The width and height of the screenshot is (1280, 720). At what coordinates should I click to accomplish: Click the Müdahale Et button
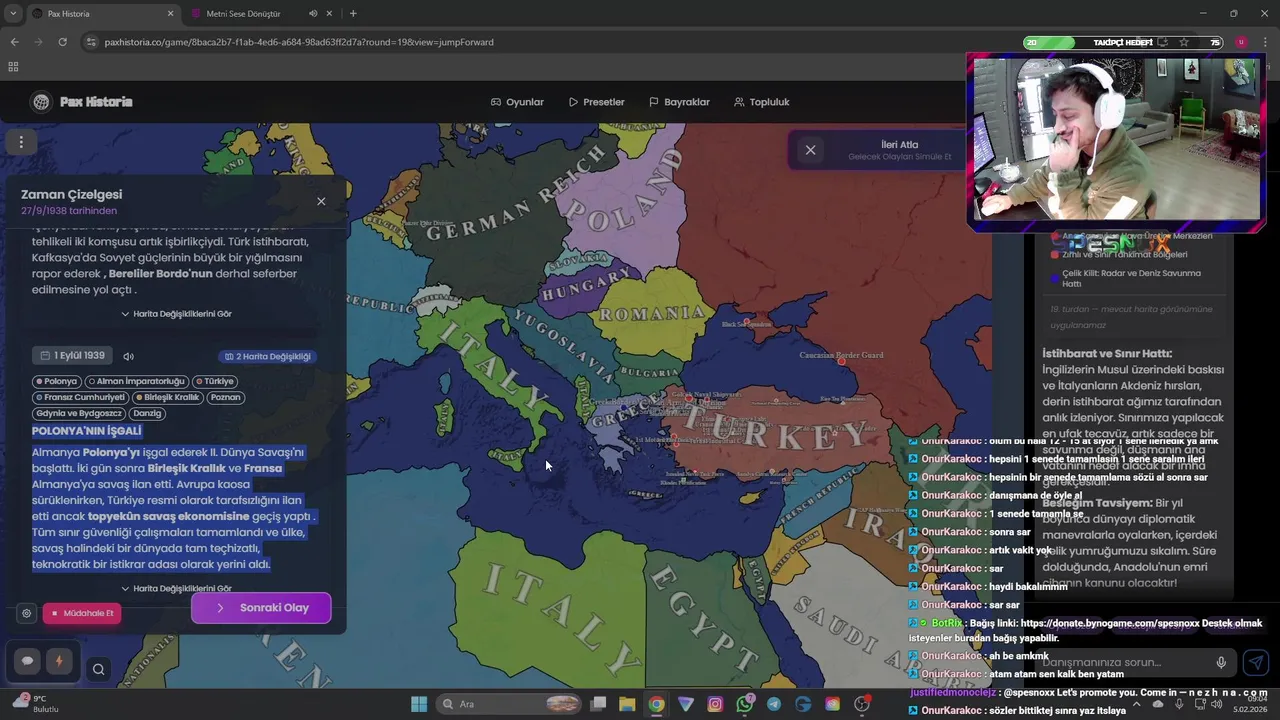(x=82, y=613)
